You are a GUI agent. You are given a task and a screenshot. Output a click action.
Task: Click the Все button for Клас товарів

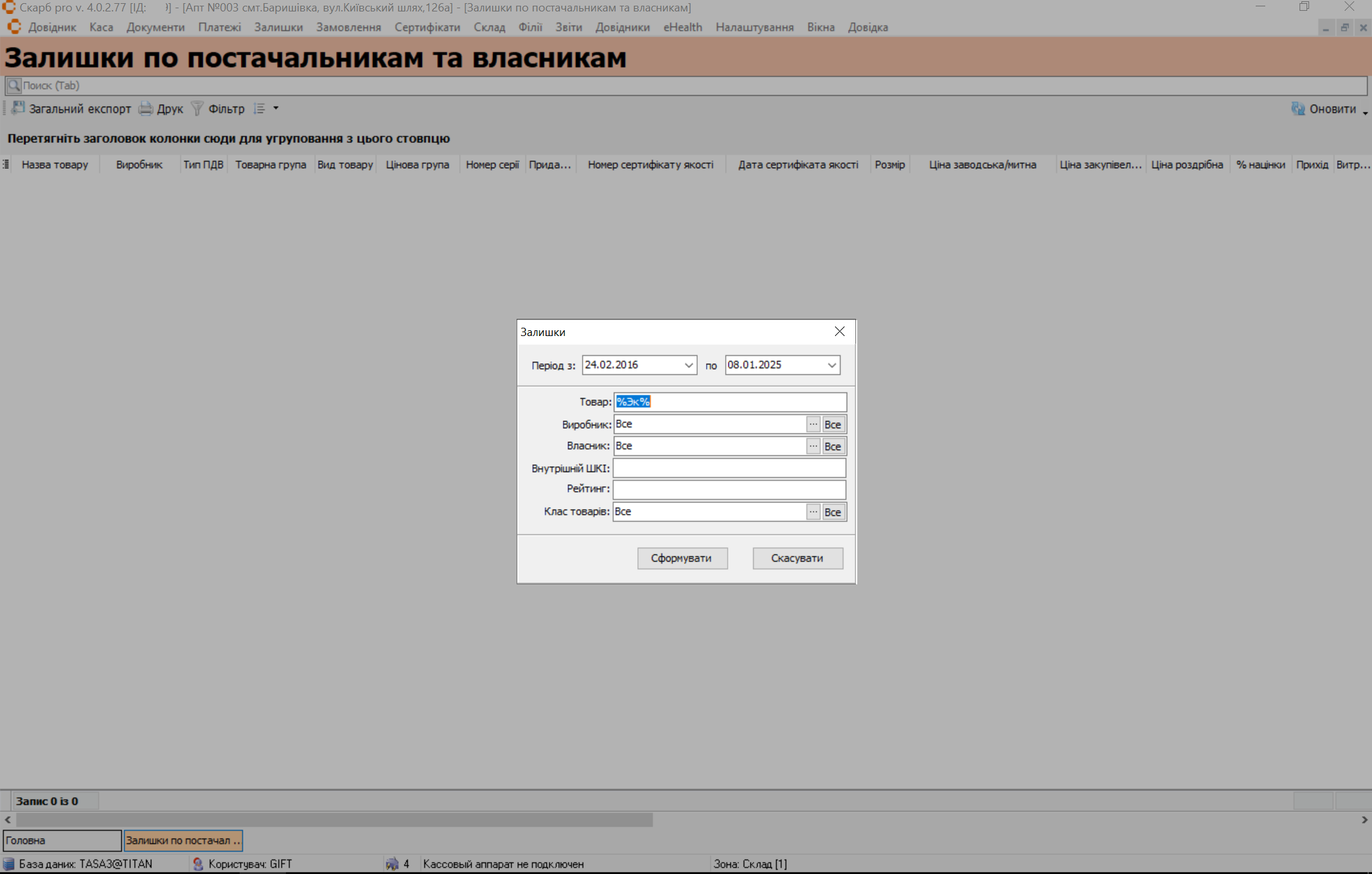click(832, 512)
